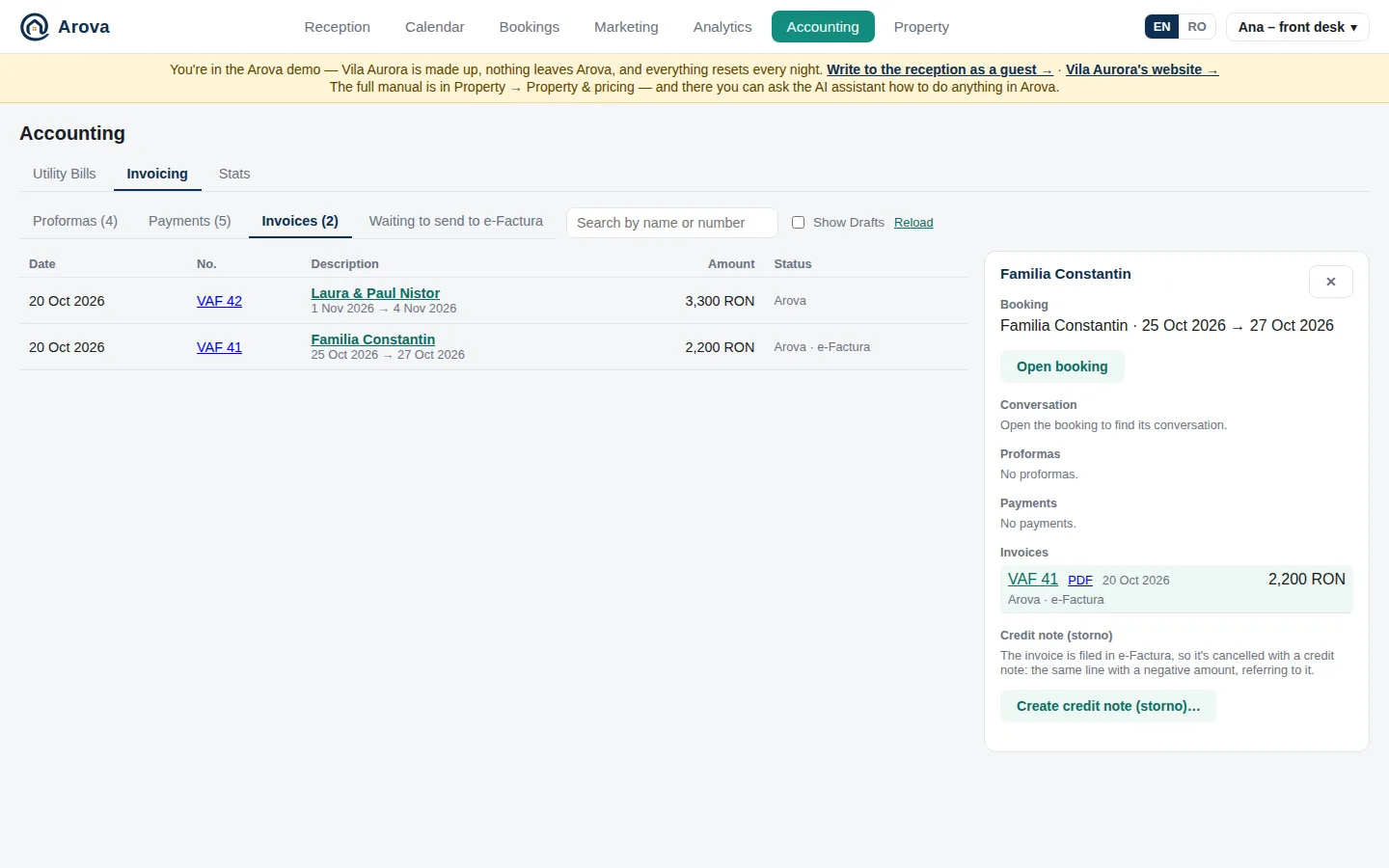The width and height of the screenshot is (1389, 868).
Task: Open the Ana – front desk dropdown
Action: tap(1297, 27)
